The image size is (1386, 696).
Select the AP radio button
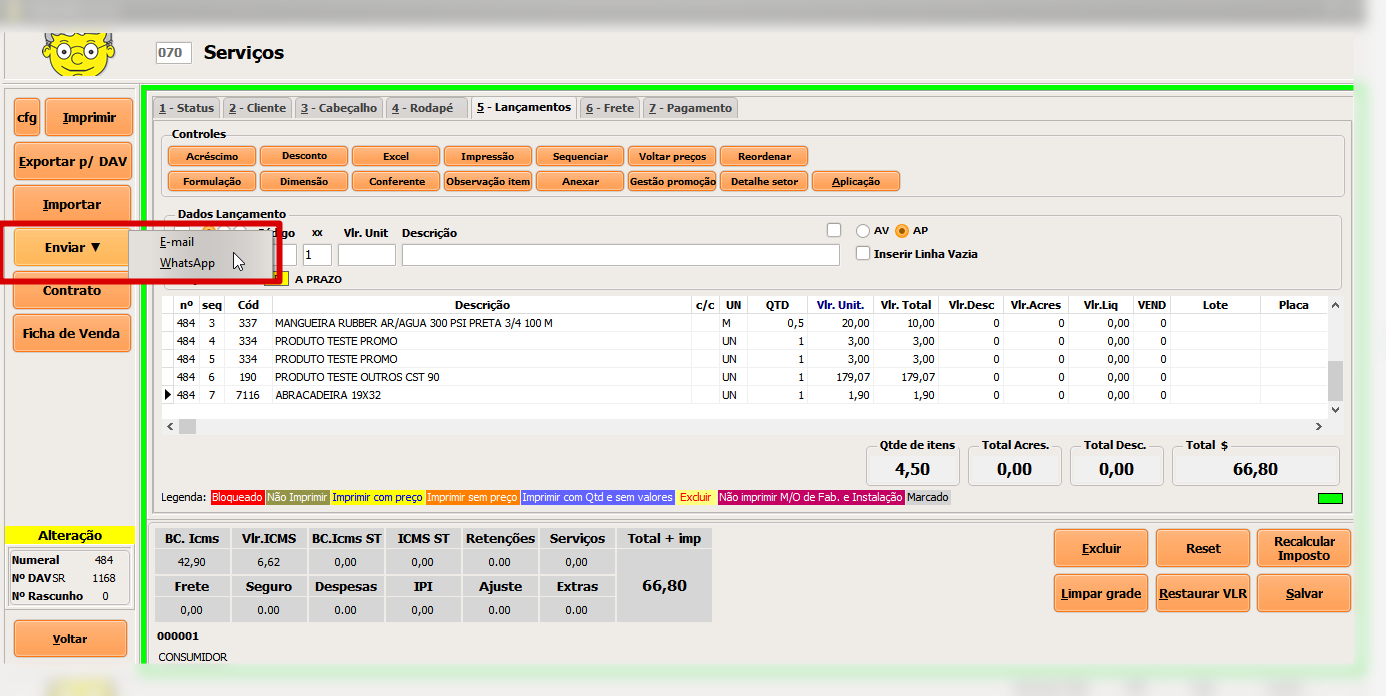pos(902,230)
